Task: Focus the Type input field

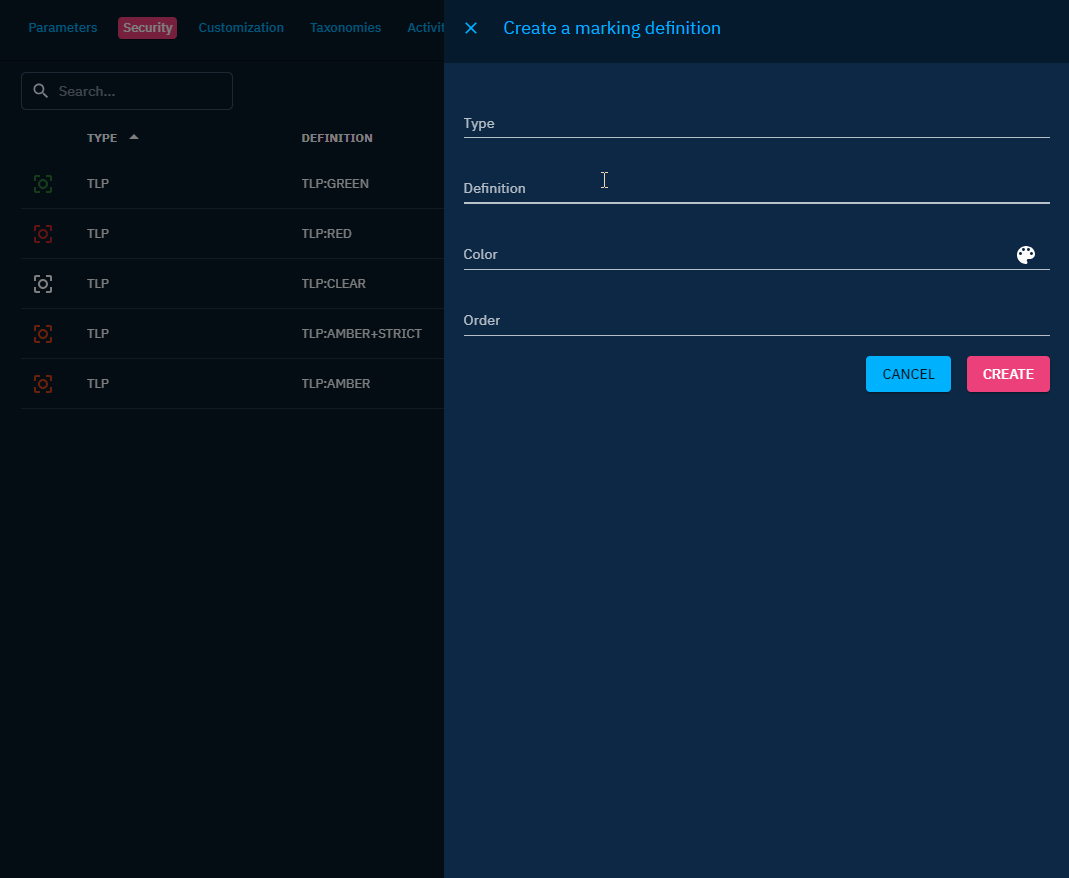Action: click(756, 124)
